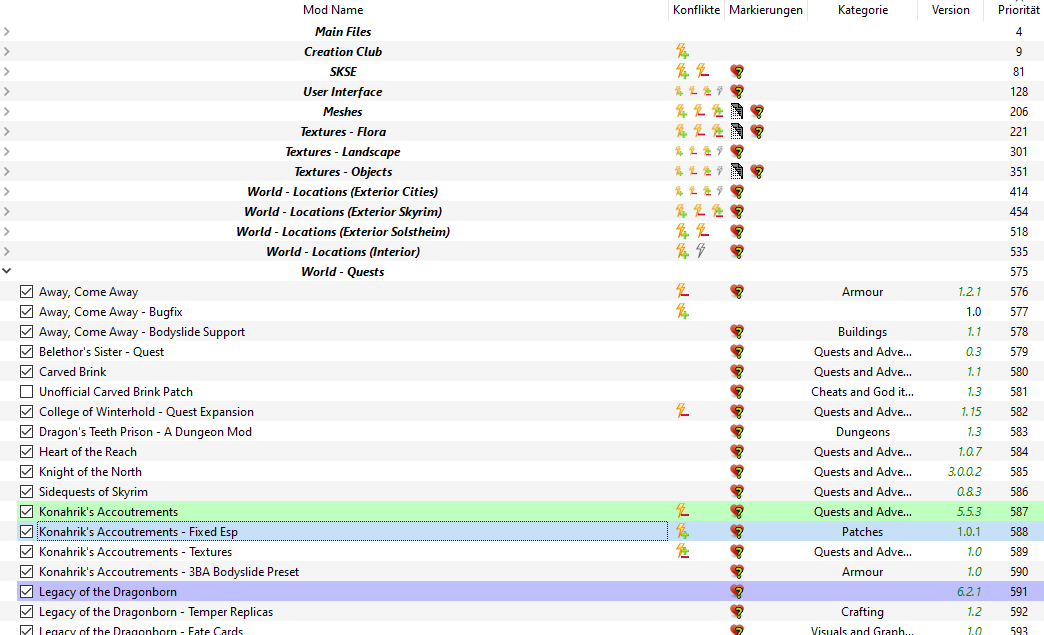The width and height of the screenshot is (1044, 635).
Task: Click heart flag icon in Meshes row
Action: pyautogui.click(x=757, y=111)
